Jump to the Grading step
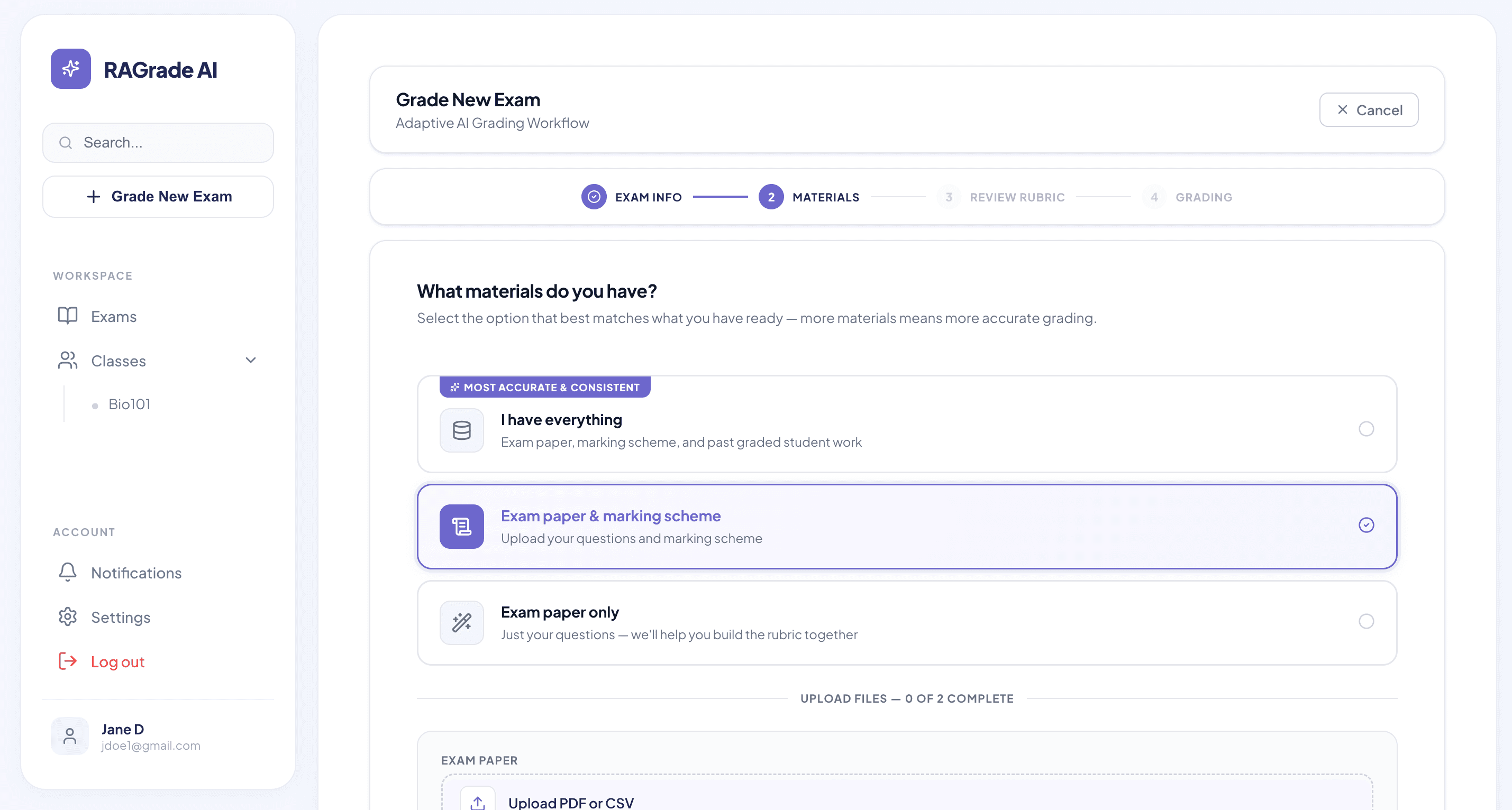Screen dimensions: 1512x810 click(x=1187, y=197)
